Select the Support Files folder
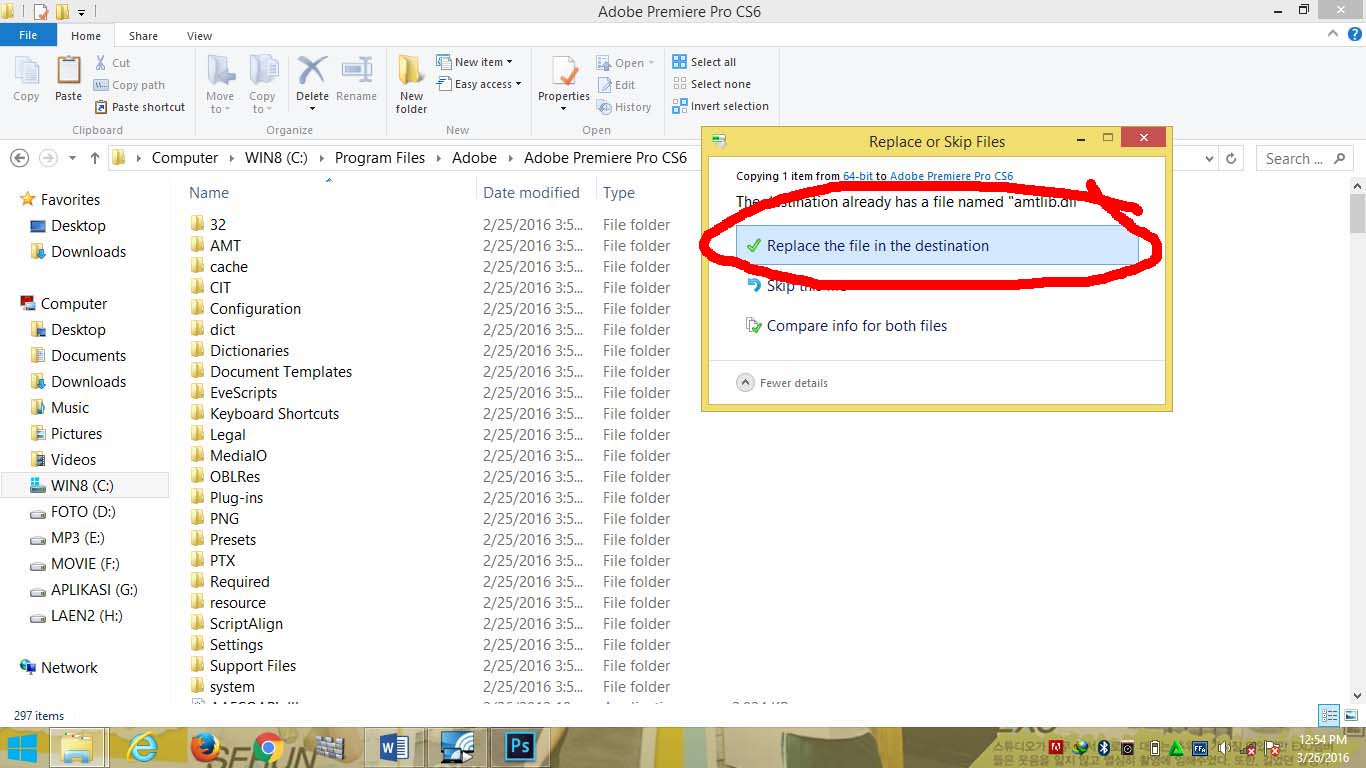The width and height of the screenshot is (1366, 768). (253, 665)
